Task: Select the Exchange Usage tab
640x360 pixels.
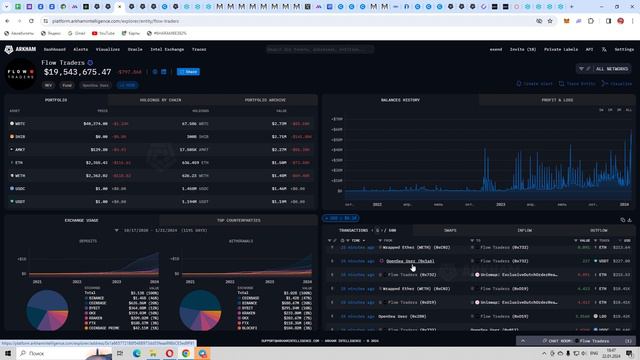Action: click(x=81, y=220)
